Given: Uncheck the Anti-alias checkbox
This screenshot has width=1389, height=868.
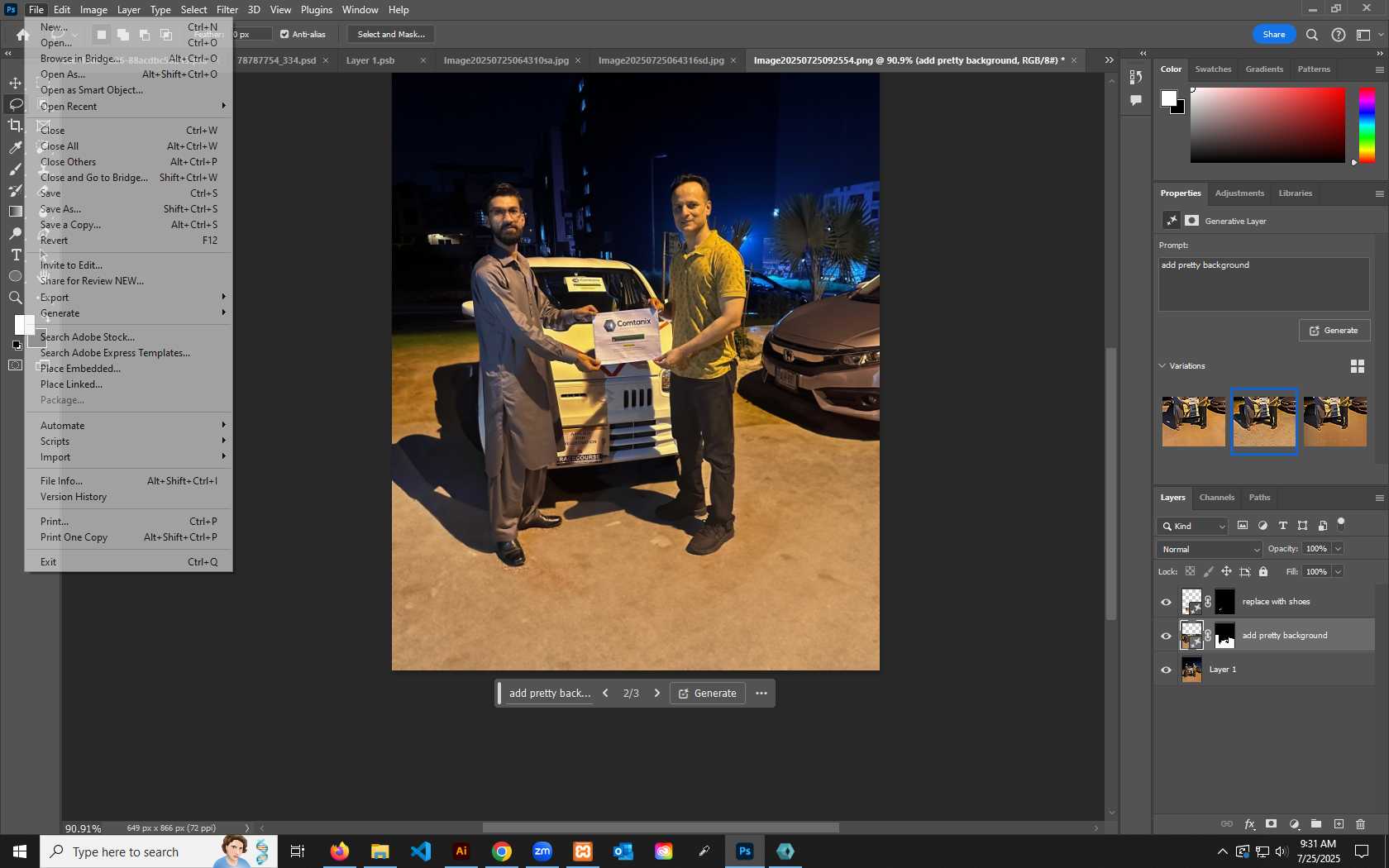Looking at the screenshot, I should click(x=284, y=35).
